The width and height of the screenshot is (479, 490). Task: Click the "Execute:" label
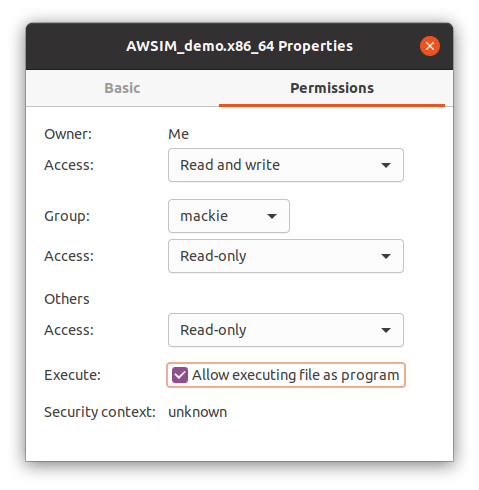coord(72,375)
